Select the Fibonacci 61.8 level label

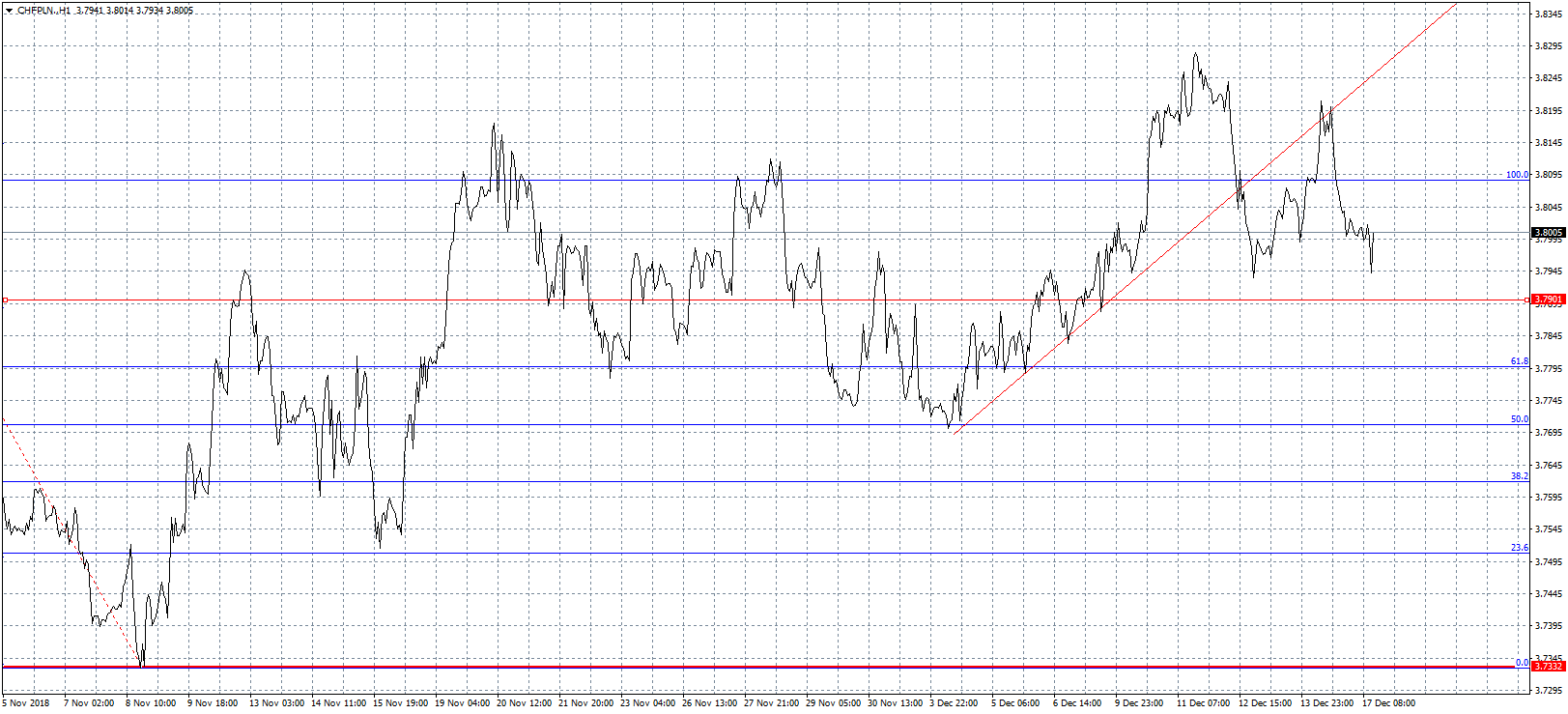1520,361
